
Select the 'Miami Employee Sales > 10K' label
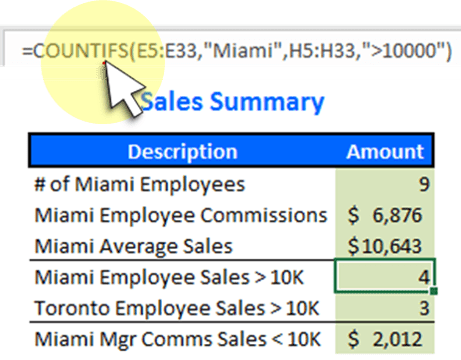pyautogui.click(x=169, y=277)
